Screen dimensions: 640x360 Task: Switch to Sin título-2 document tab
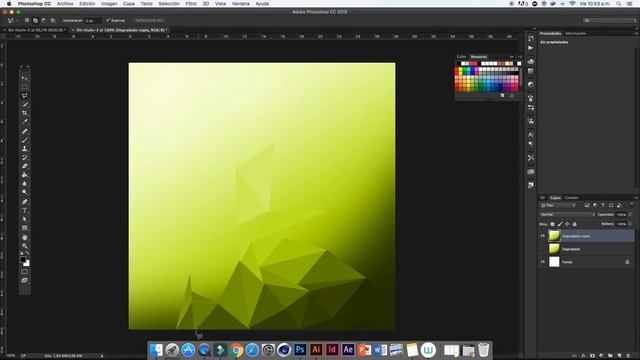coord(36,30)
